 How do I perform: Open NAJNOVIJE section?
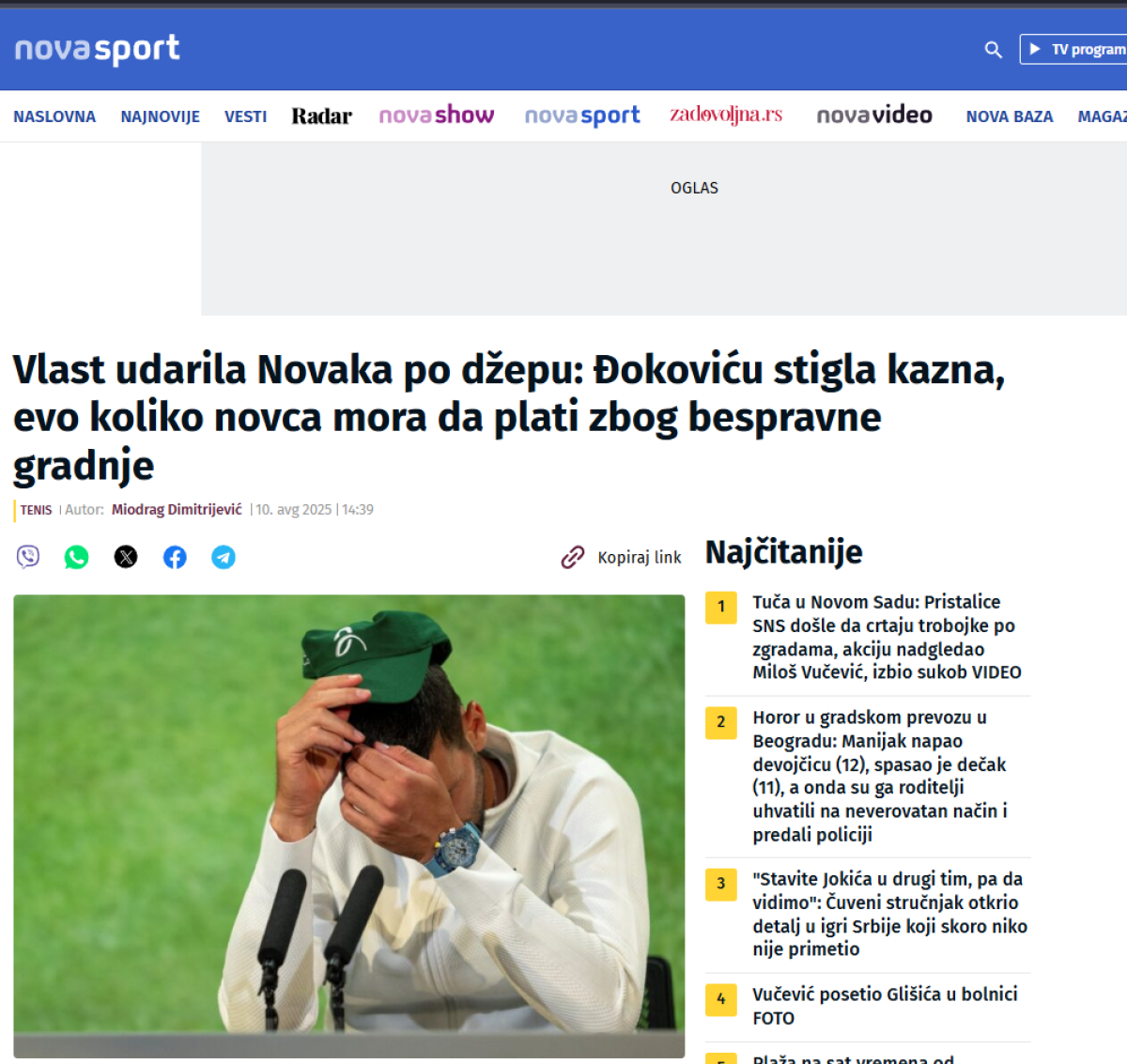[x=161, y=116]
